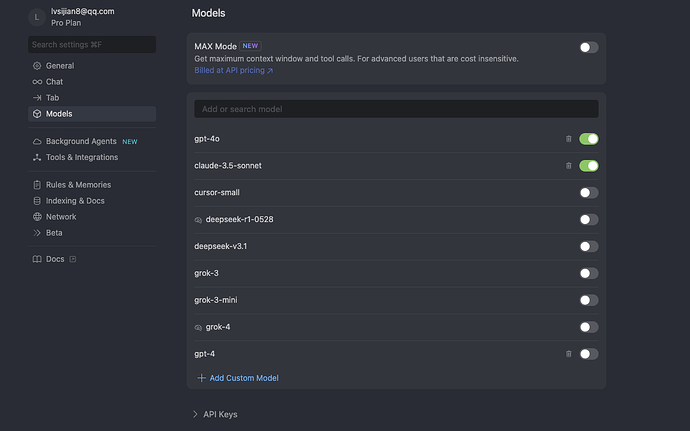Open Network settings

click(92, 217)
